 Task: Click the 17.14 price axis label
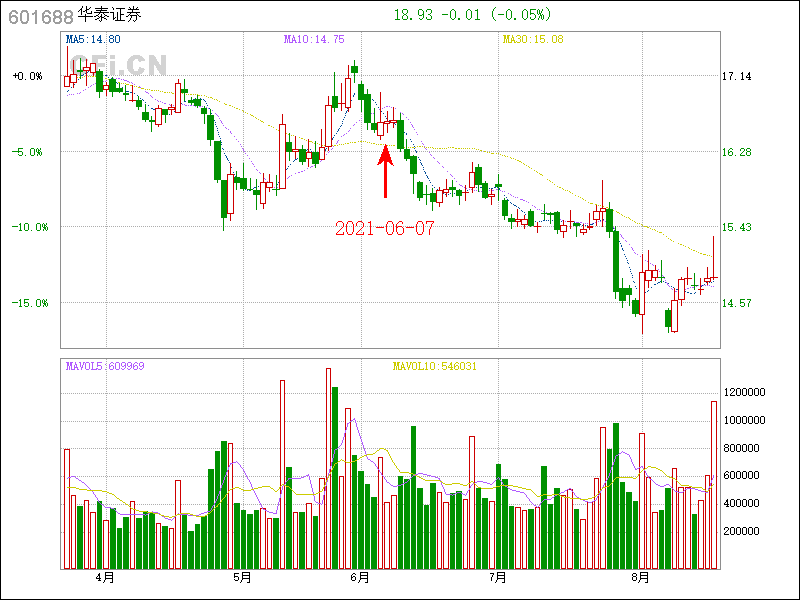(737, 77)
